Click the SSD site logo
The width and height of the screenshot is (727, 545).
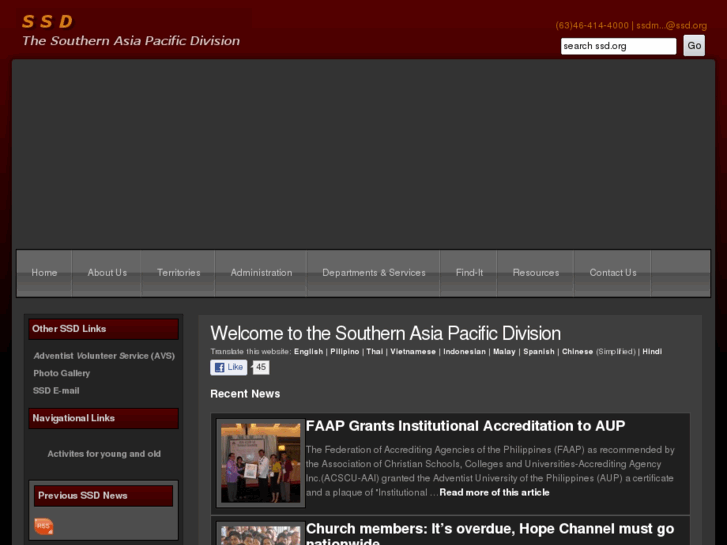point(48,21)
